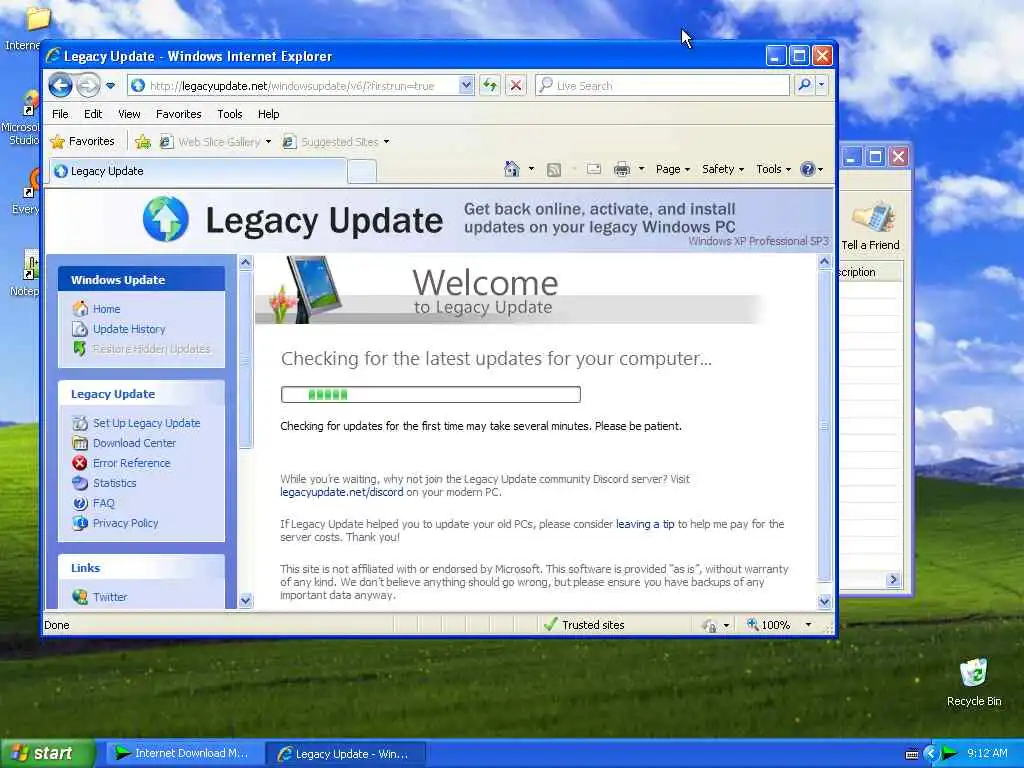Expand the Print options dropdown arrow

641,169
